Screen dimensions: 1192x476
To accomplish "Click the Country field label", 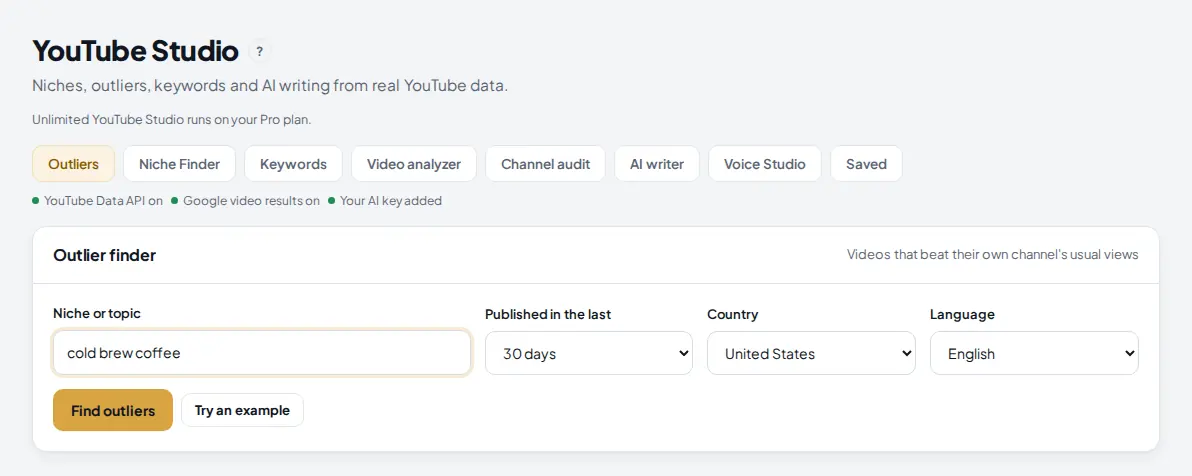I will click(733, 314).
